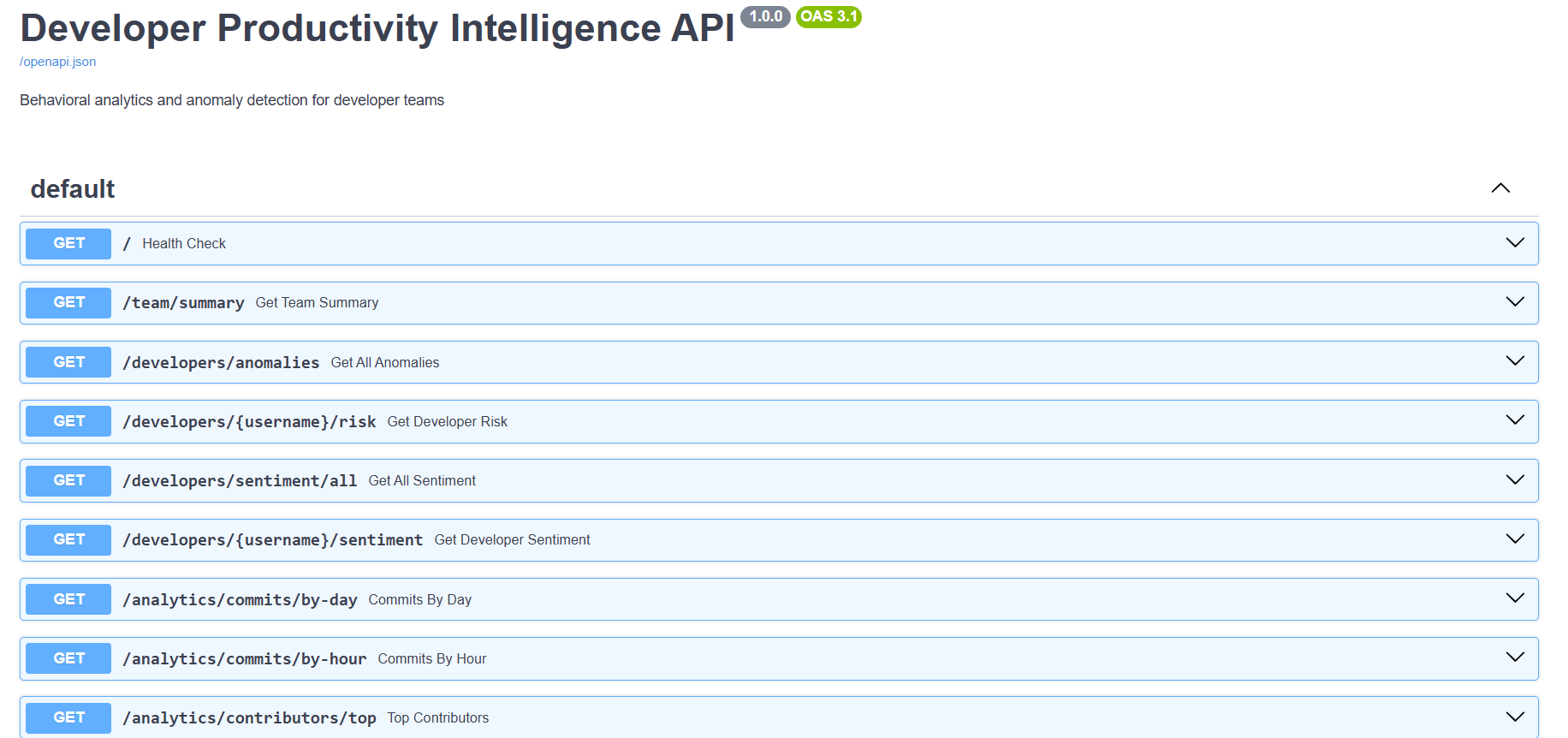Viewport: 1568px width, 738px height.
Task: Open the /developers/{username}/sentiment path
Action: 272,540
